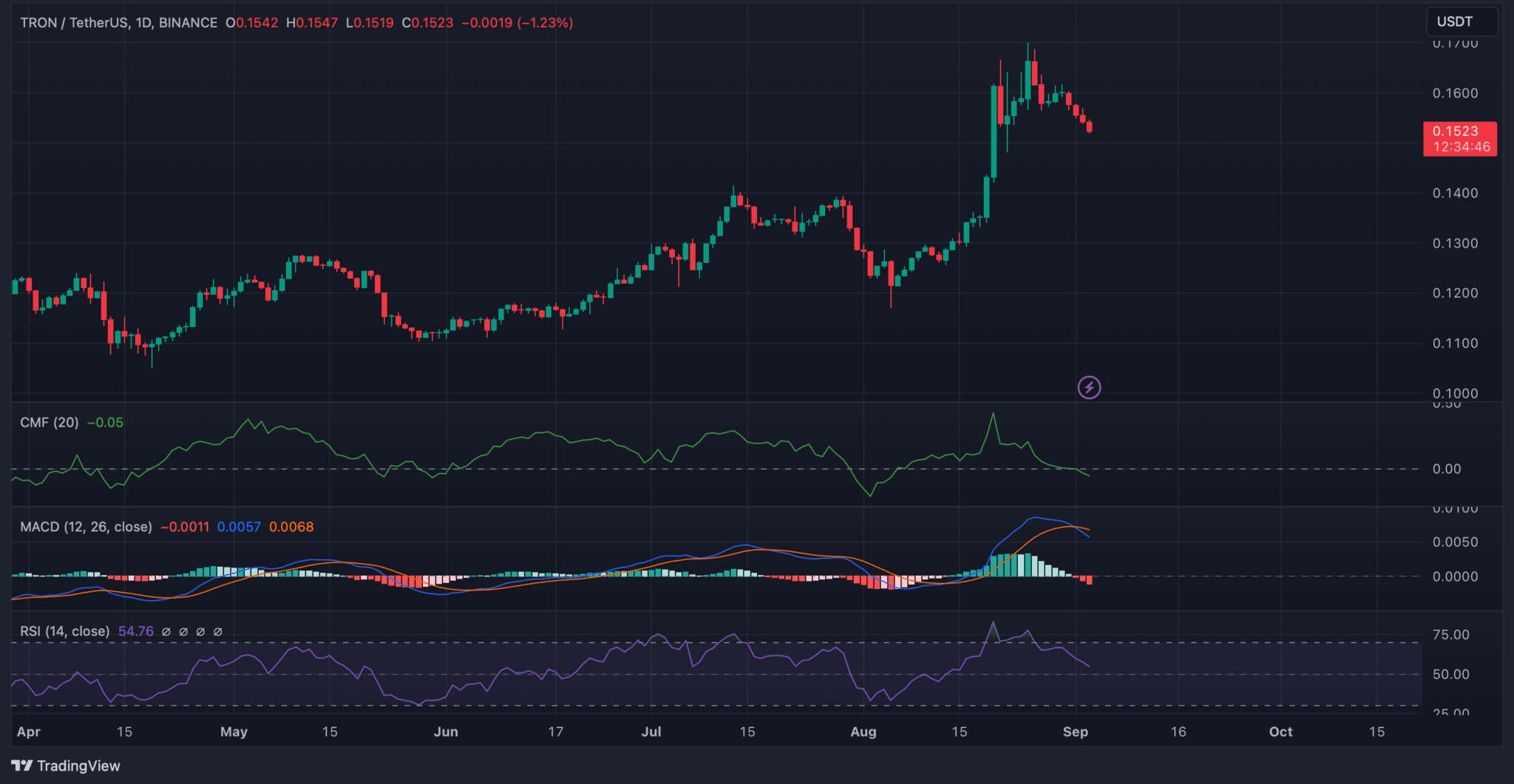Open the USDT currency selector

(x=1462, y=22)
